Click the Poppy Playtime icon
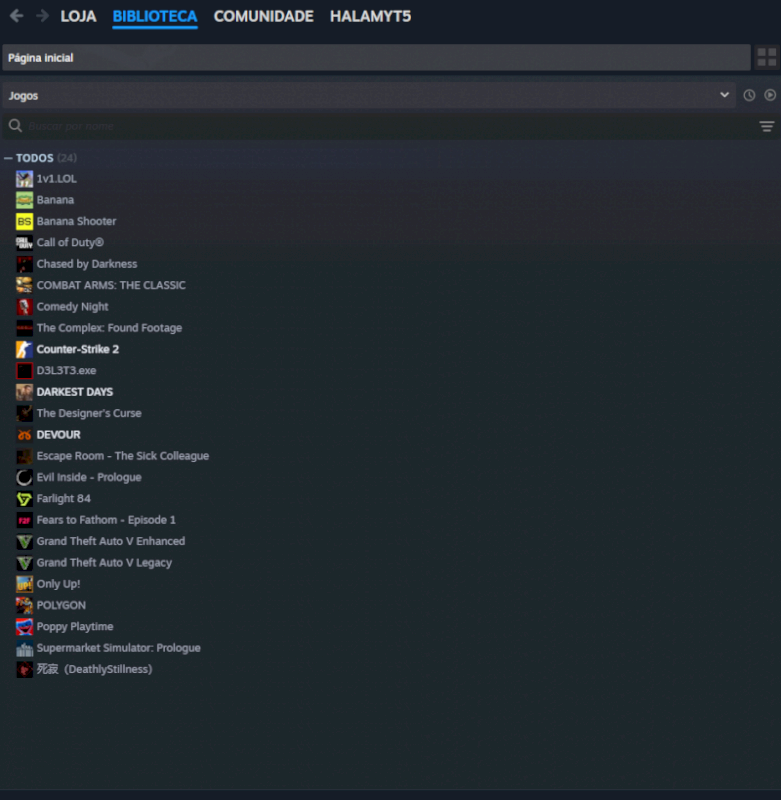Viewport: 781px width, 800px height. [24, 627]
